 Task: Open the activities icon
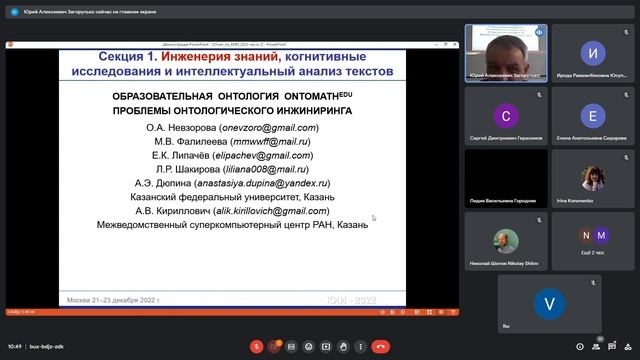tap(628, 347)
